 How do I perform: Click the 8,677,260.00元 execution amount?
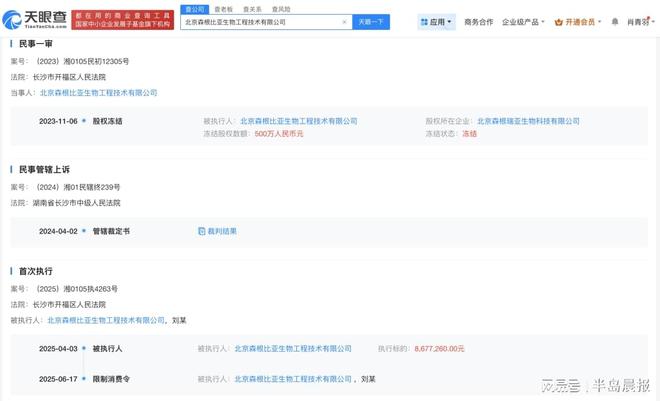[x=439, y=348]
